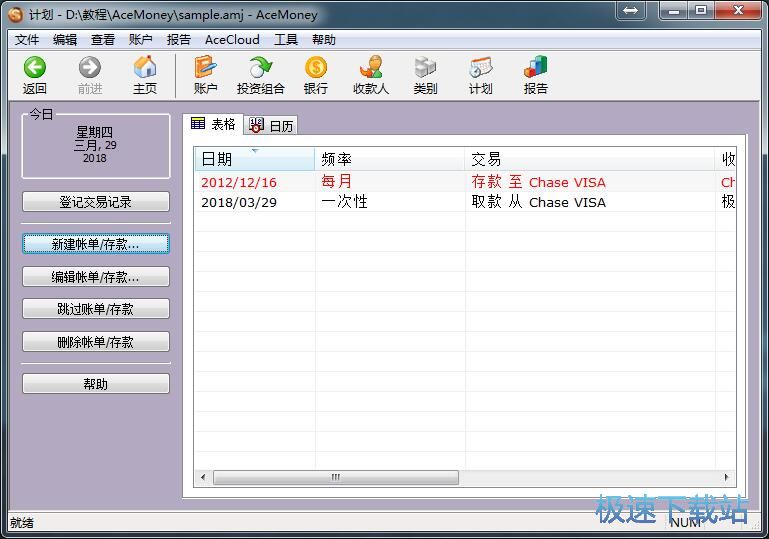Open 投资组合 (Portfolio) toolbar icon
Screen dimensions: 769x539
click(x=260, y=67)
